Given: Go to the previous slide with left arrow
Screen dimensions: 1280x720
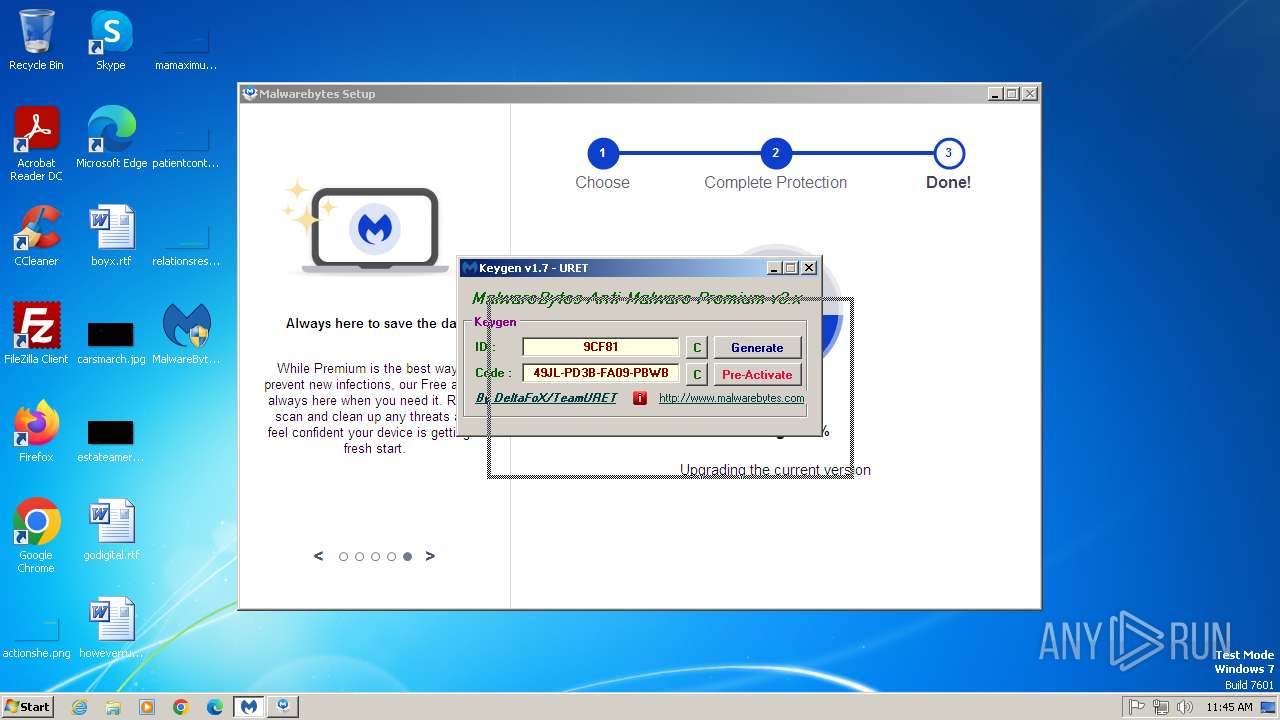Looking at the screenshot, I should pyautogui.click(x=318, y=556).
